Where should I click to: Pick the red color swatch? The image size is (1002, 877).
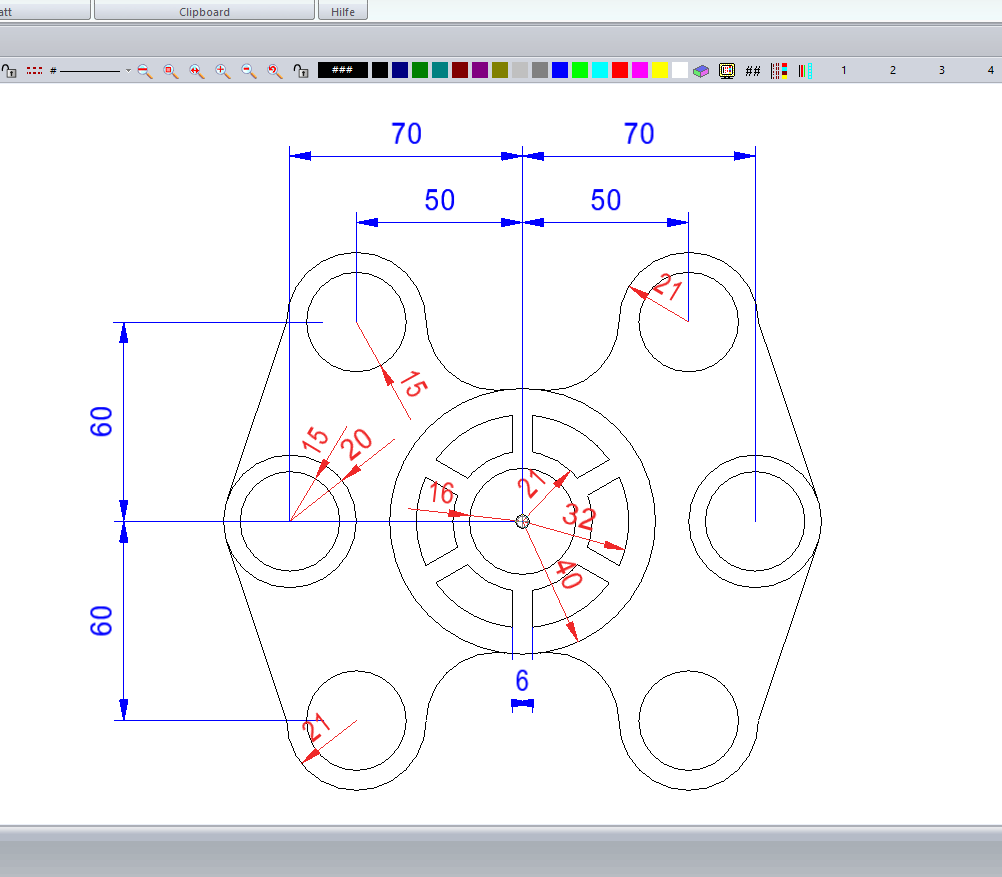(620, 70)
